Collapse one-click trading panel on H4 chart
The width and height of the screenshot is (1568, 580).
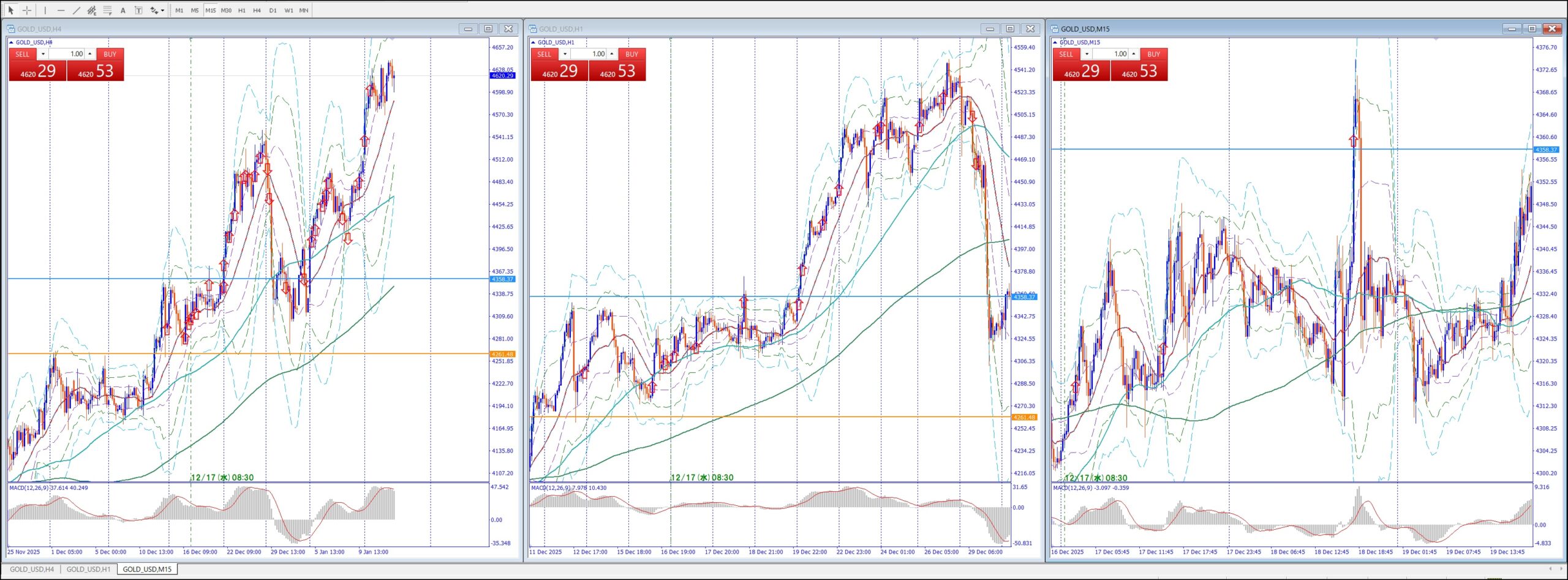click(x=11, y=42)
